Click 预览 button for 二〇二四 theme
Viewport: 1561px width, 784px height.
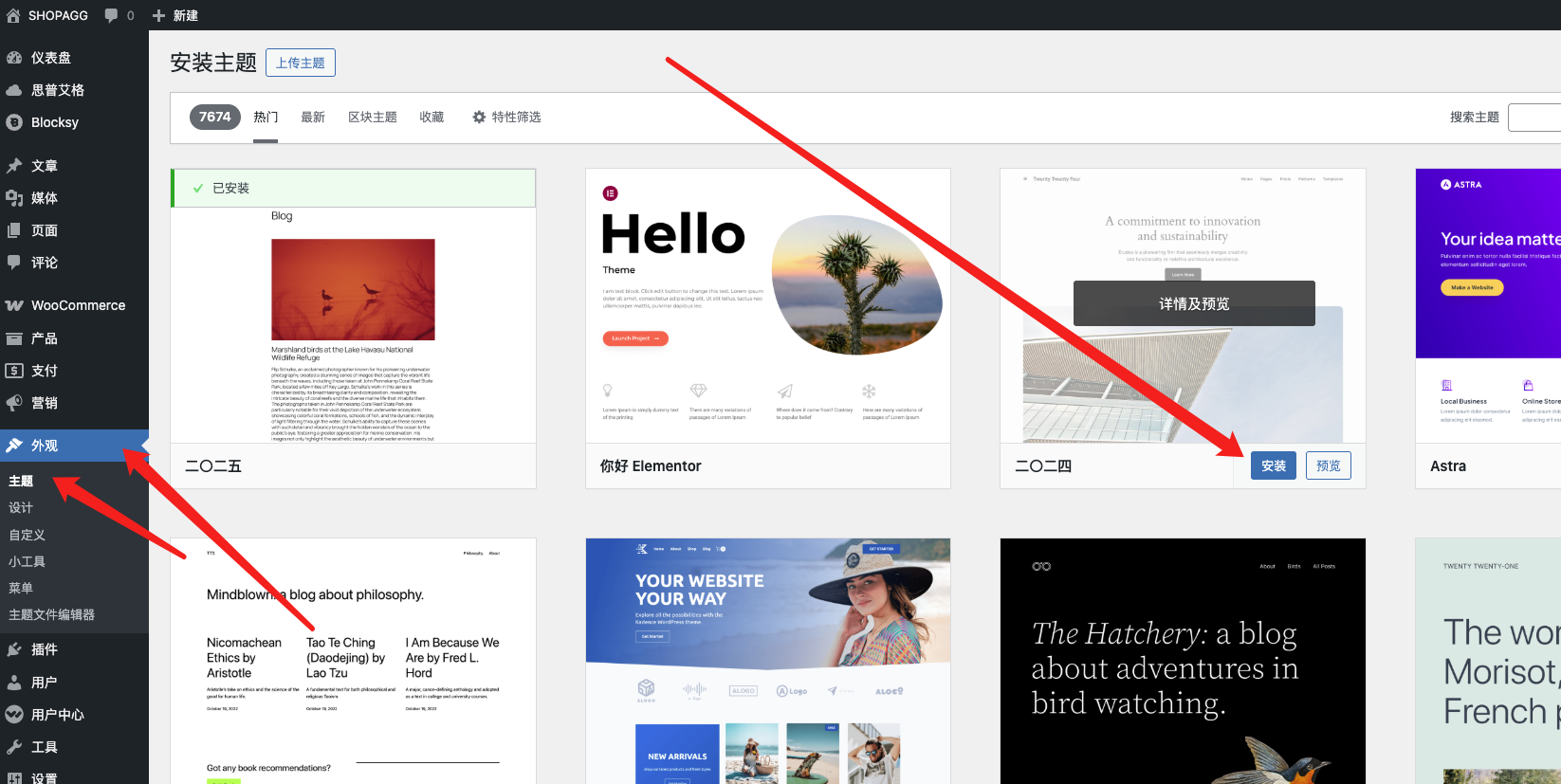(1328, 465)
